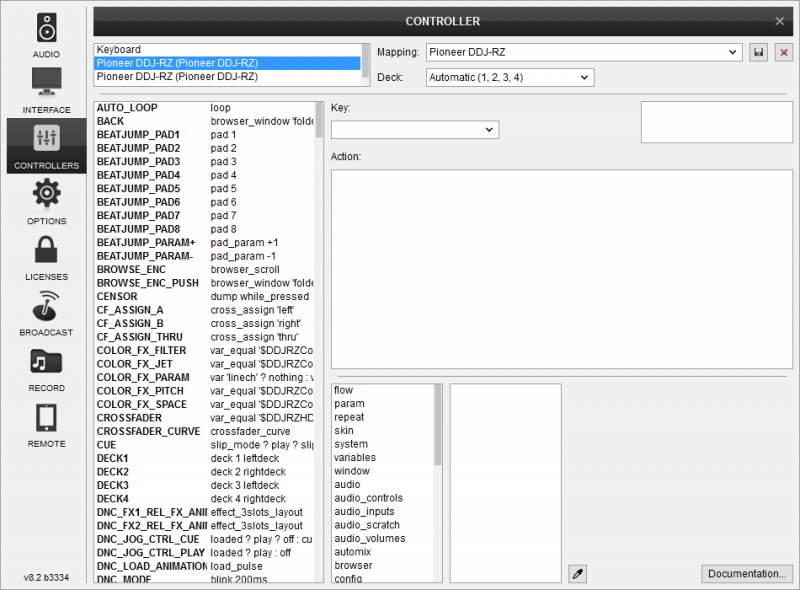The width and height of the screenshot is (800, 590).
Task: Open the Audio settings section
Action: pyautogui.click(x=46, y=35)
